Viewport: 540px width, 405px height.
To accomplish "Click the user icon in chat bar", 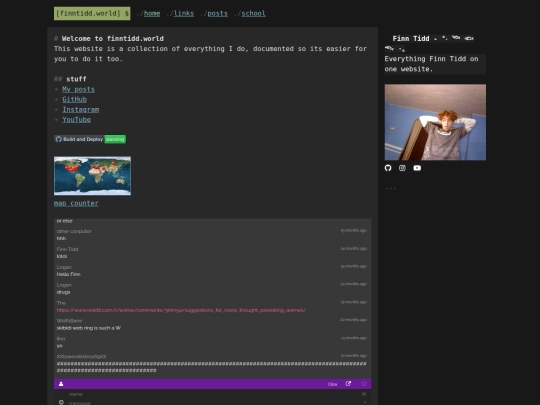I will 61,384.
